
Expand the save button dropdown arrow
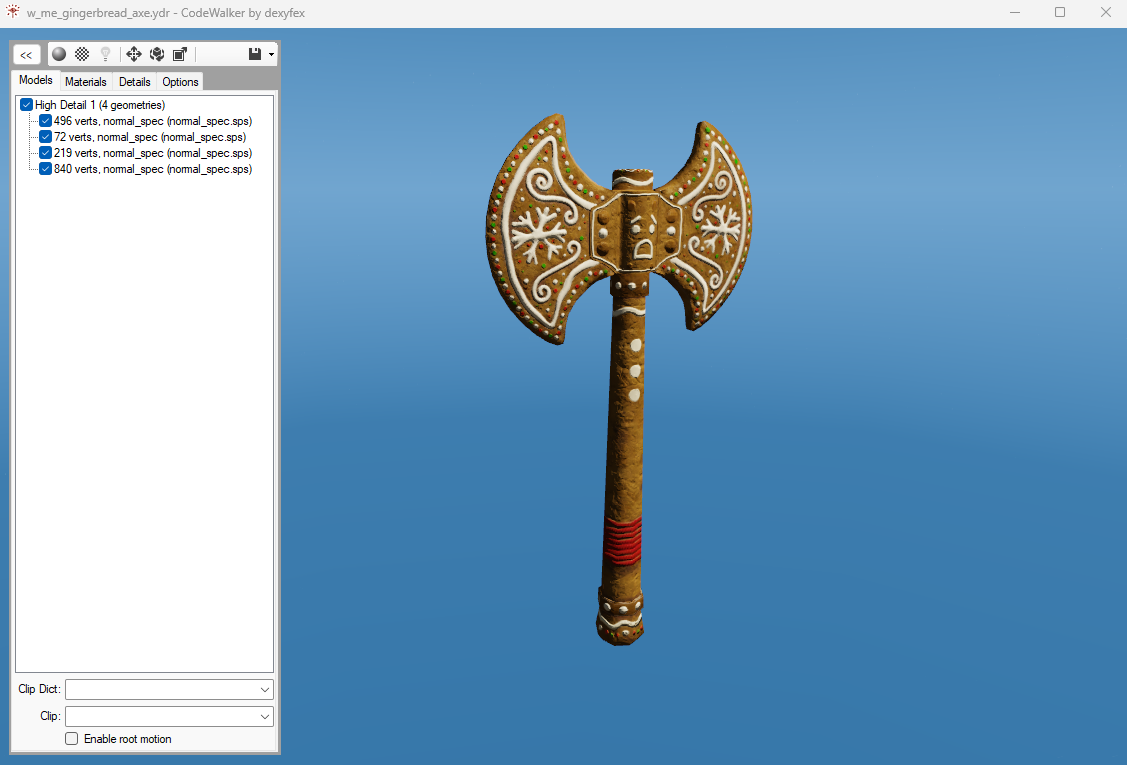click(271, 54)
